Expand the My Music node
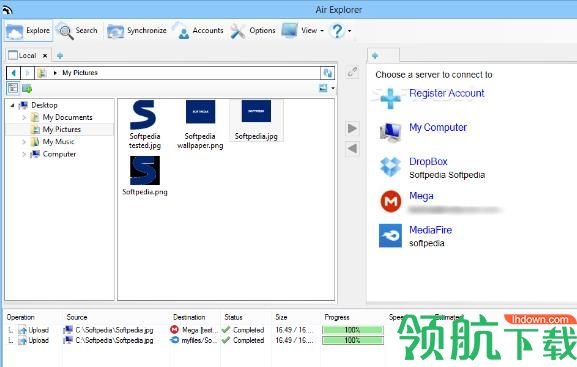The height and width of the screenshot is (367, 577). point(24,142)
